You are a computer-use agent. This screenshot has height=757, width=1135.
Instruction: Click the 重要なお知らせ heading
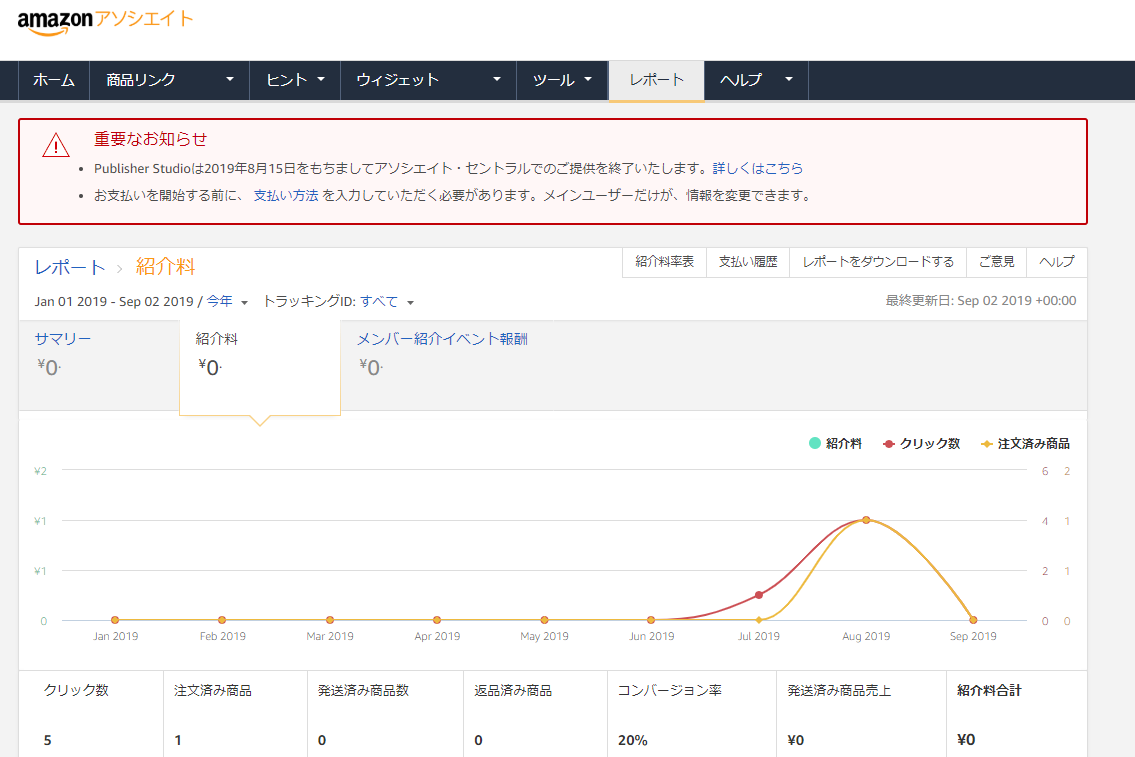[151, 139]
